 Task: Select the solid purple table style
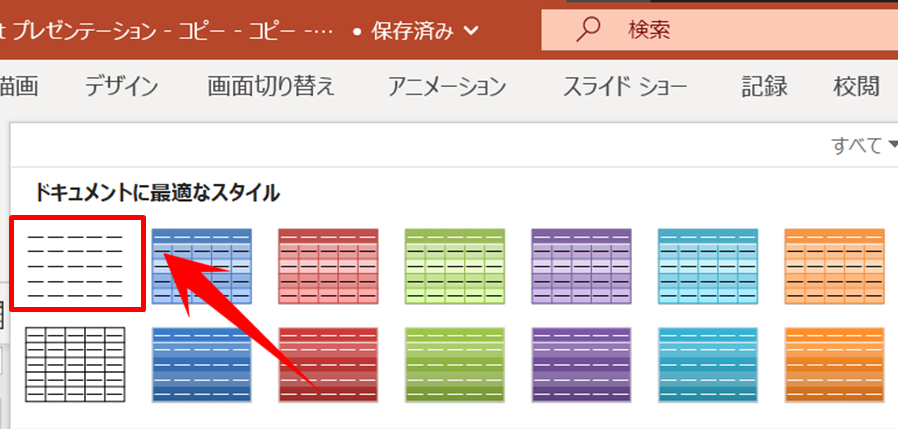click(x=581, y=364)
